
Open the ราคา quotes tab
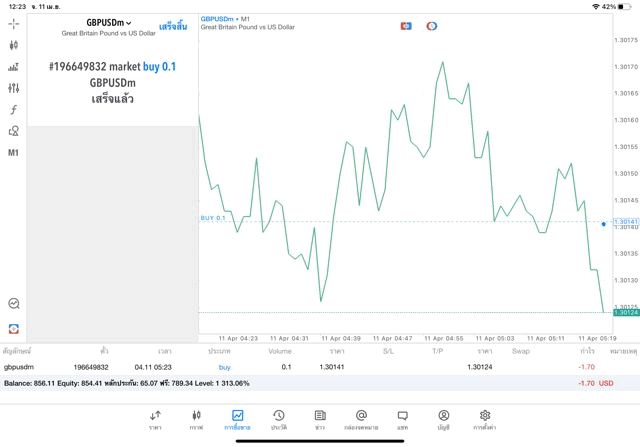[155, 420]
